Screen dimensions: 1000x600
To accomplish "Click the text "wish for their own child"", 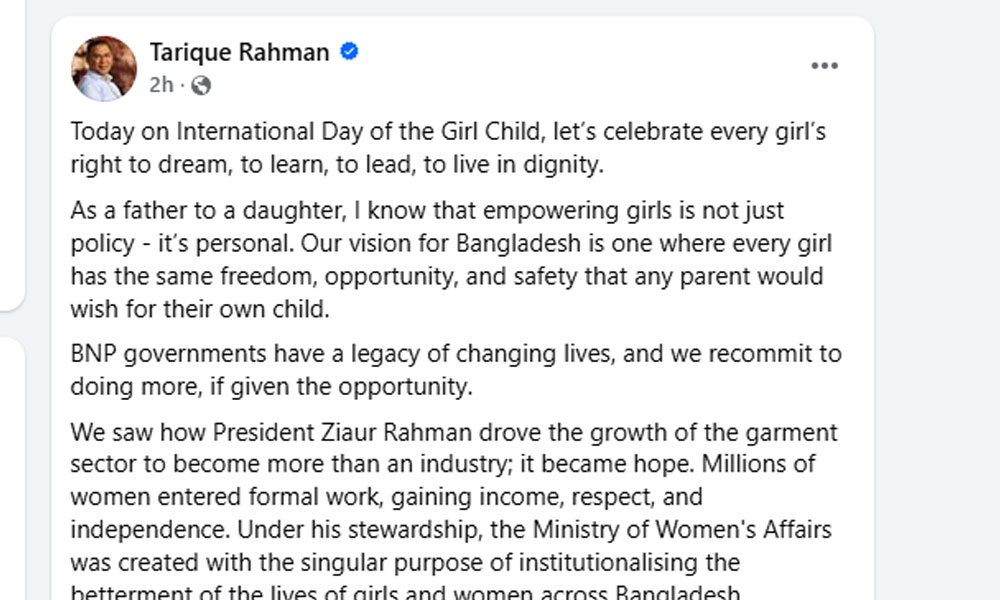I will 199,307.
